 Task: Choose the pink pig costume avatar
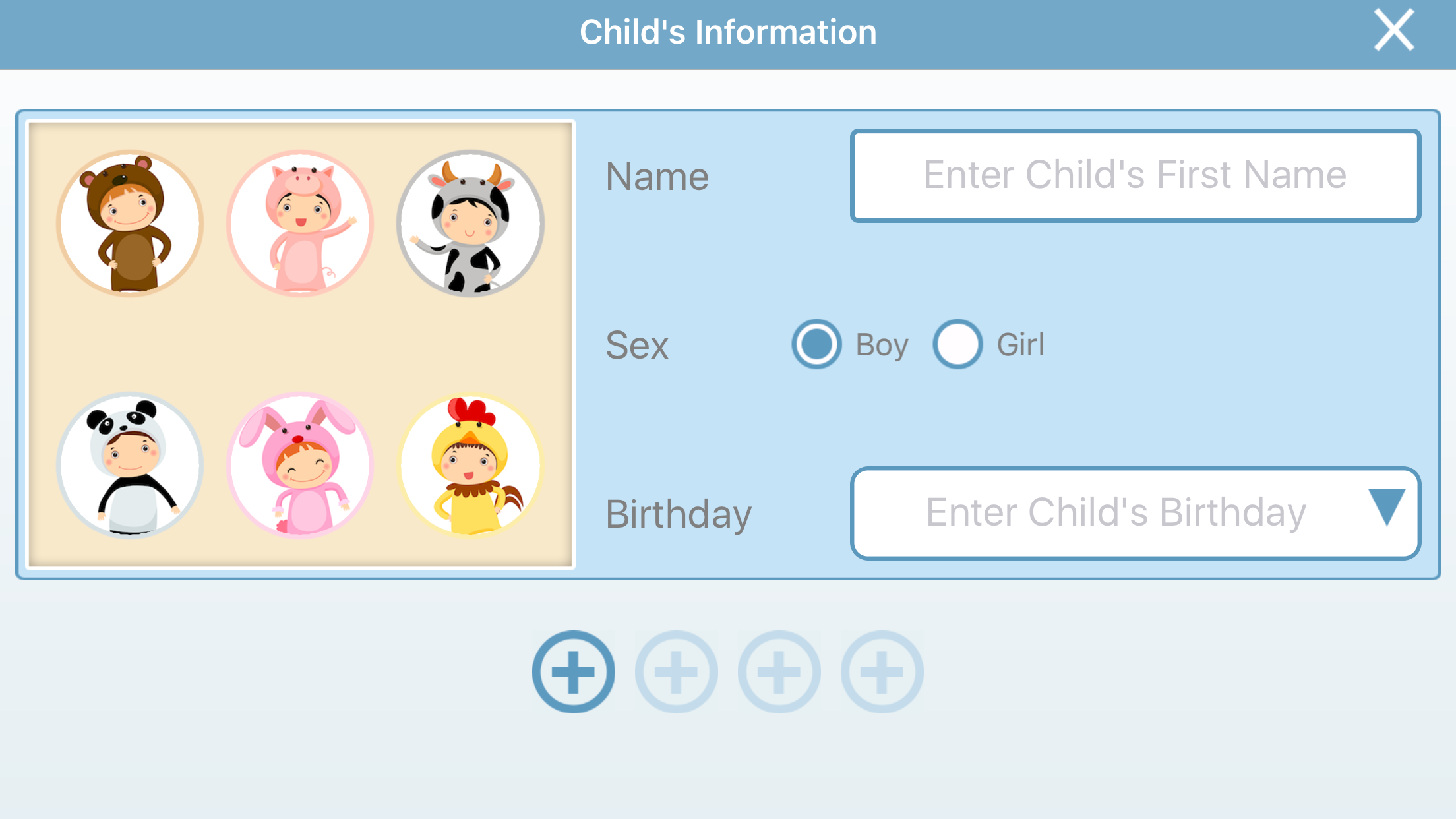[x=300, y=224]
